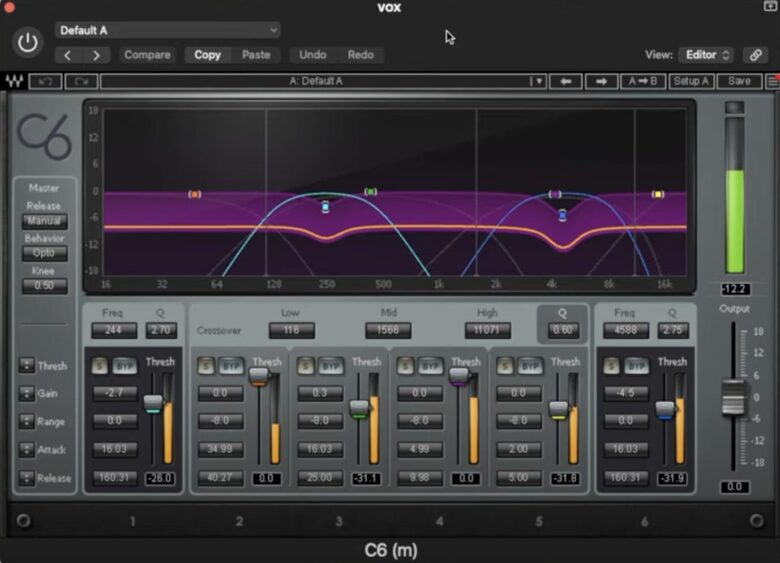Click the Q 2.70 field
This screenshot has width=780, height=563.
[161, 330]
